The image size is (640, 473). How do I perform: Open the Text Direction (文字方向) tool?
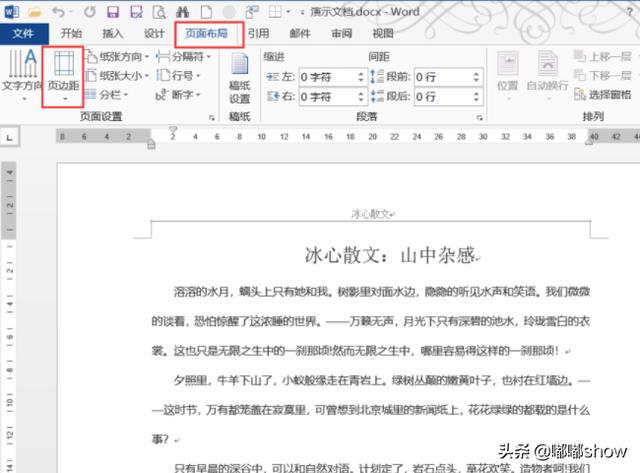tap(22, 75)
